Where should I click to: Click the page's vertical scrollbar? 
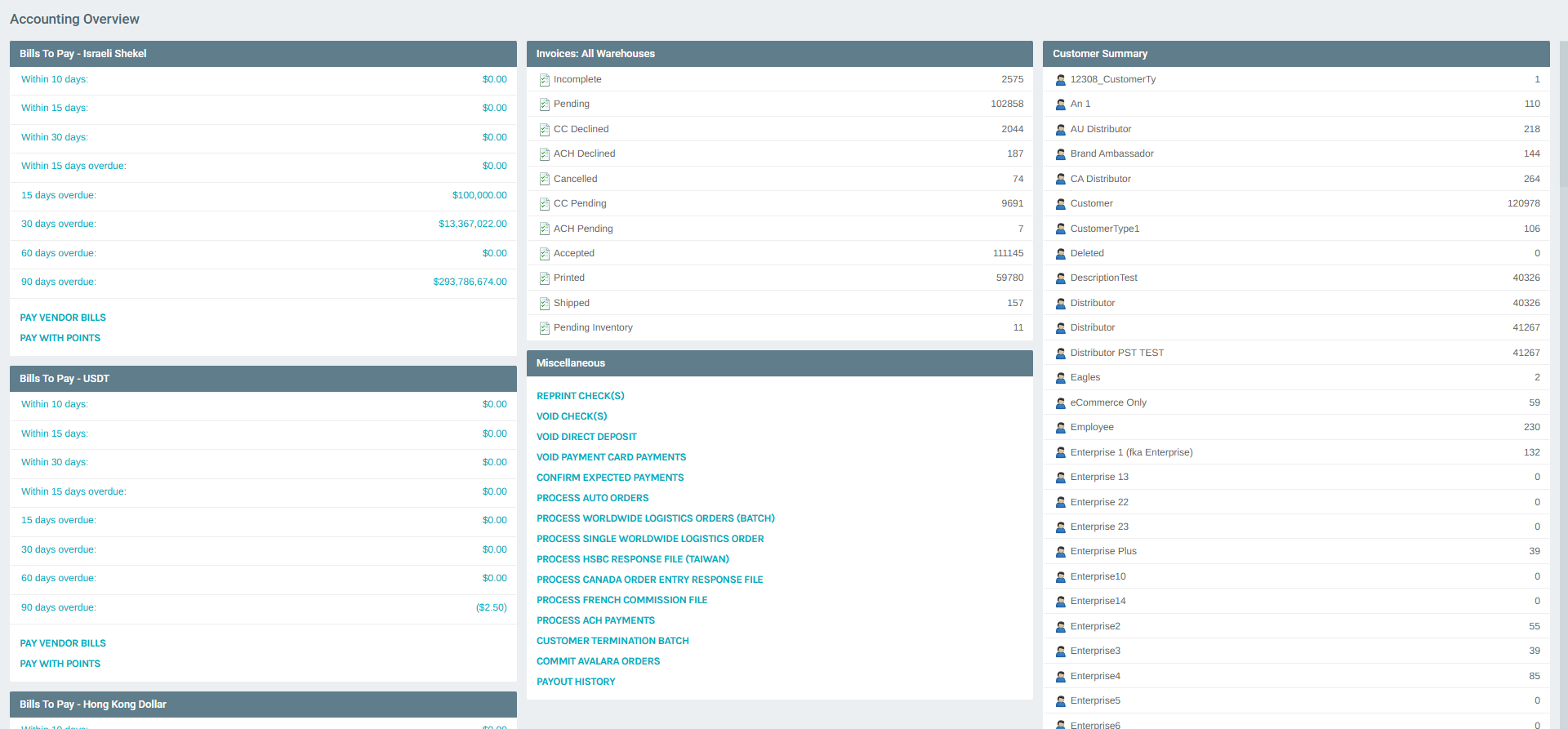point(1563,114)
